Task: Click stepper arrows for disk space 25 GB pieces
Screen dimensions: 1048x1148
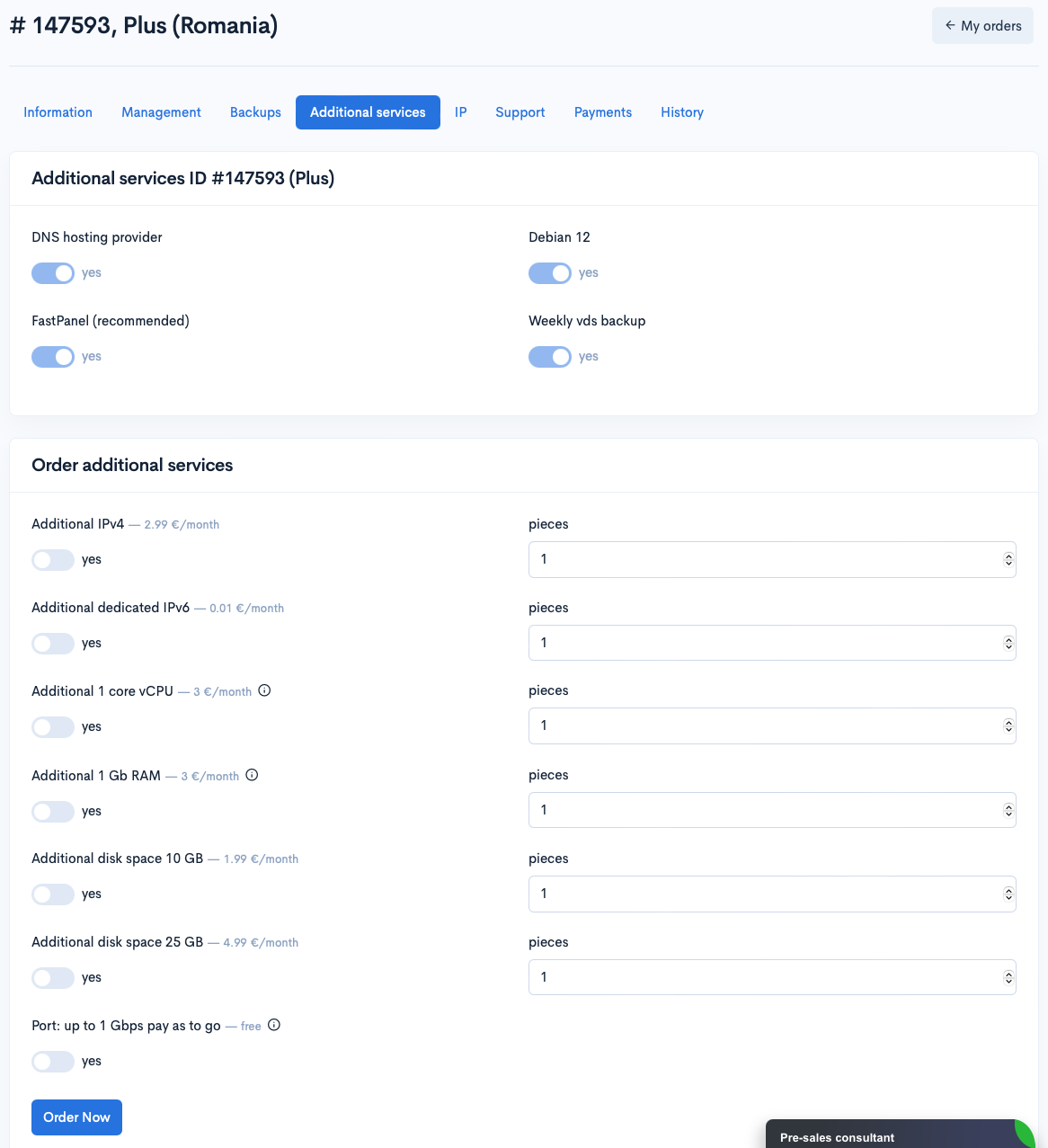Action: tap(1008, 977)
